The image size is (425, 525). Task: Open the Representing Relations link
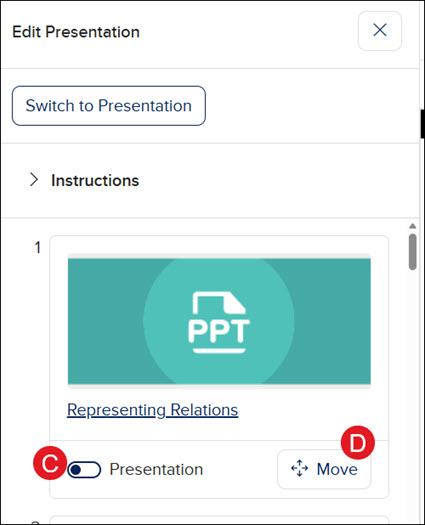[152, 410]
